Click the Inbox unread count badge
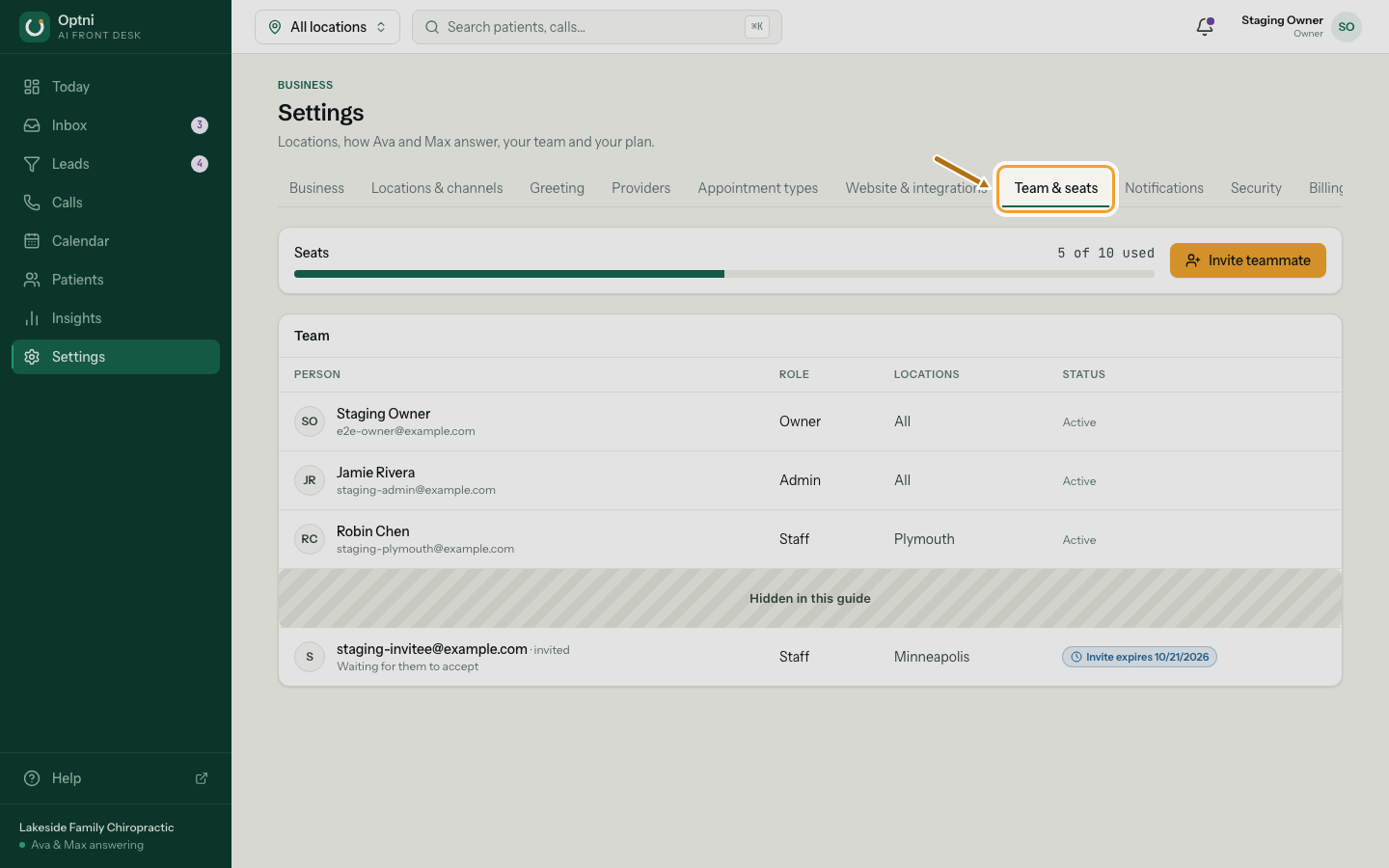 coord(200,125)
